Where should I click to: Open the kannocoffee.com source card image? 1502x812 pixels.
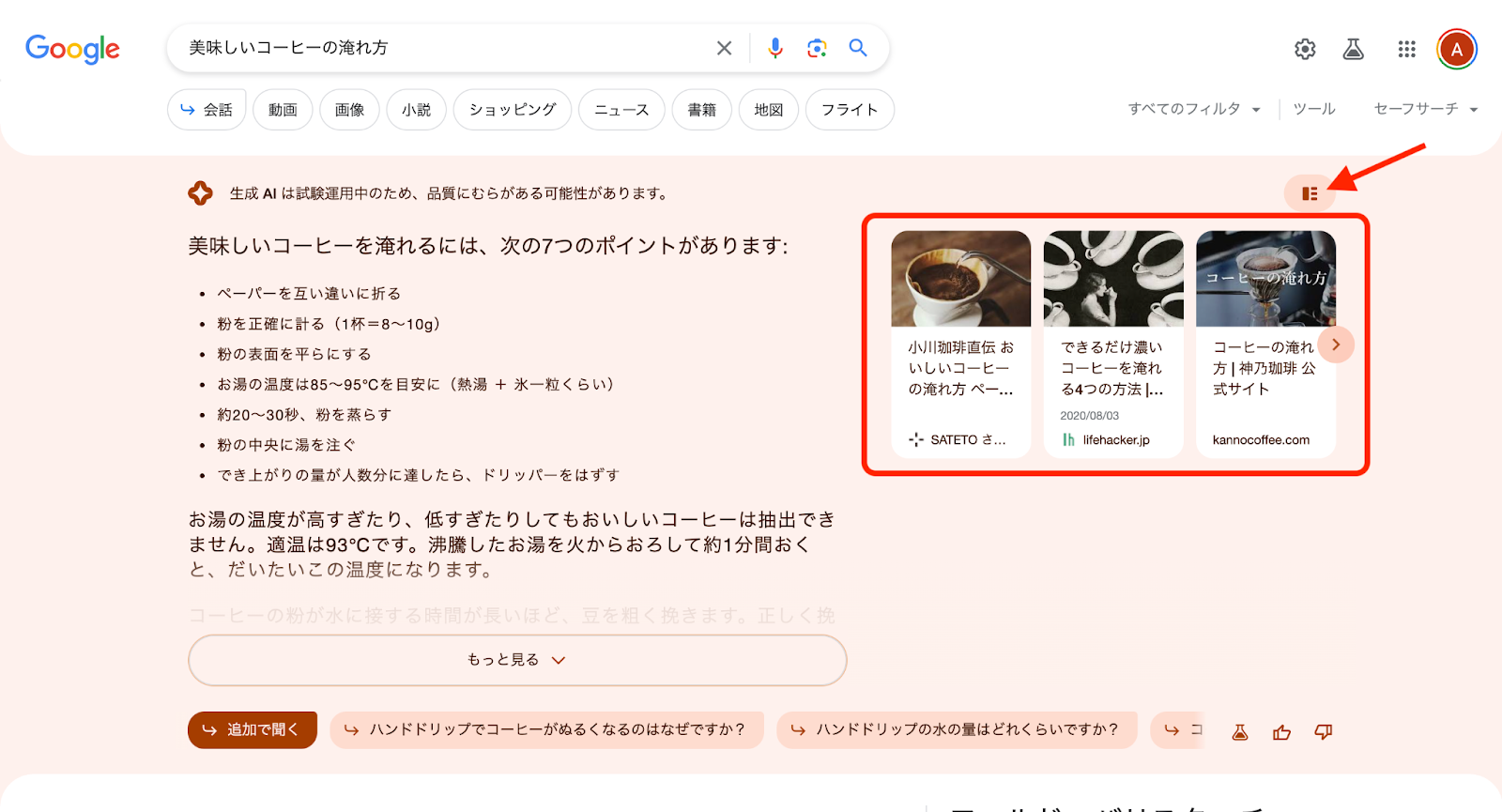point(1265,279)
